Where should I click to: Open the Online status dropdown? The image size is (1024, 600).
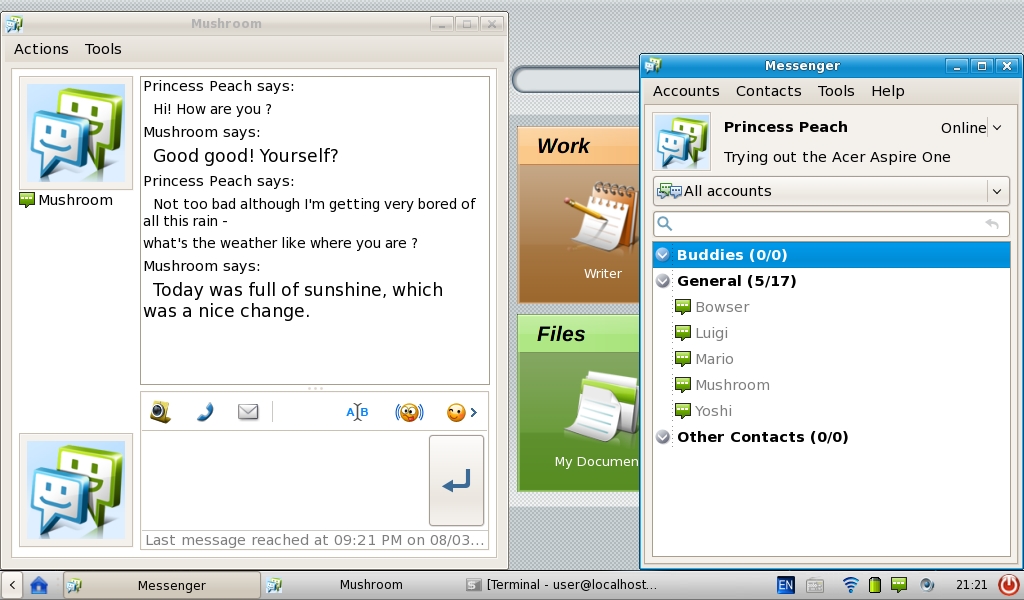point(971,128)
